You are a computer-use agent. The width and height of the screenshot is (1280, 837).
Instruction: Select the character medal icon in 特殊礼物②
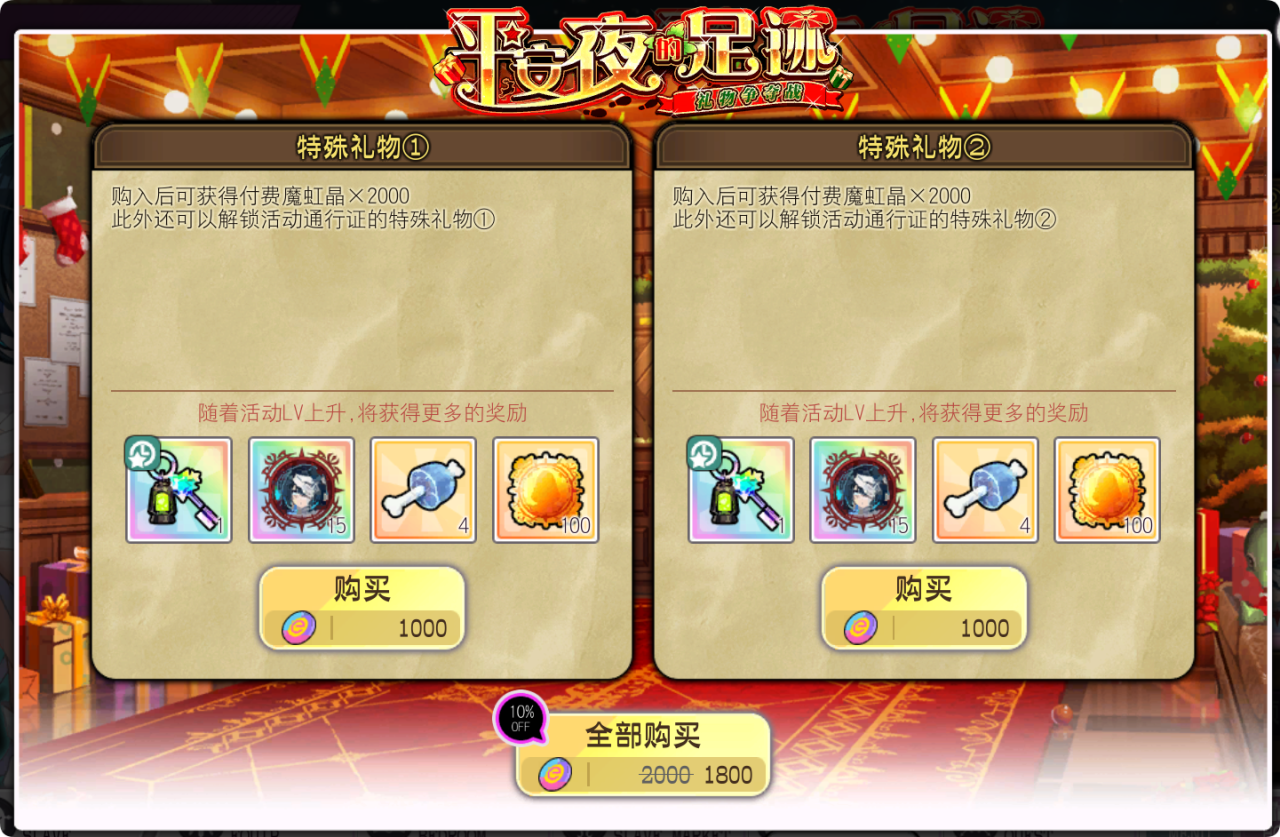[863, 490]
